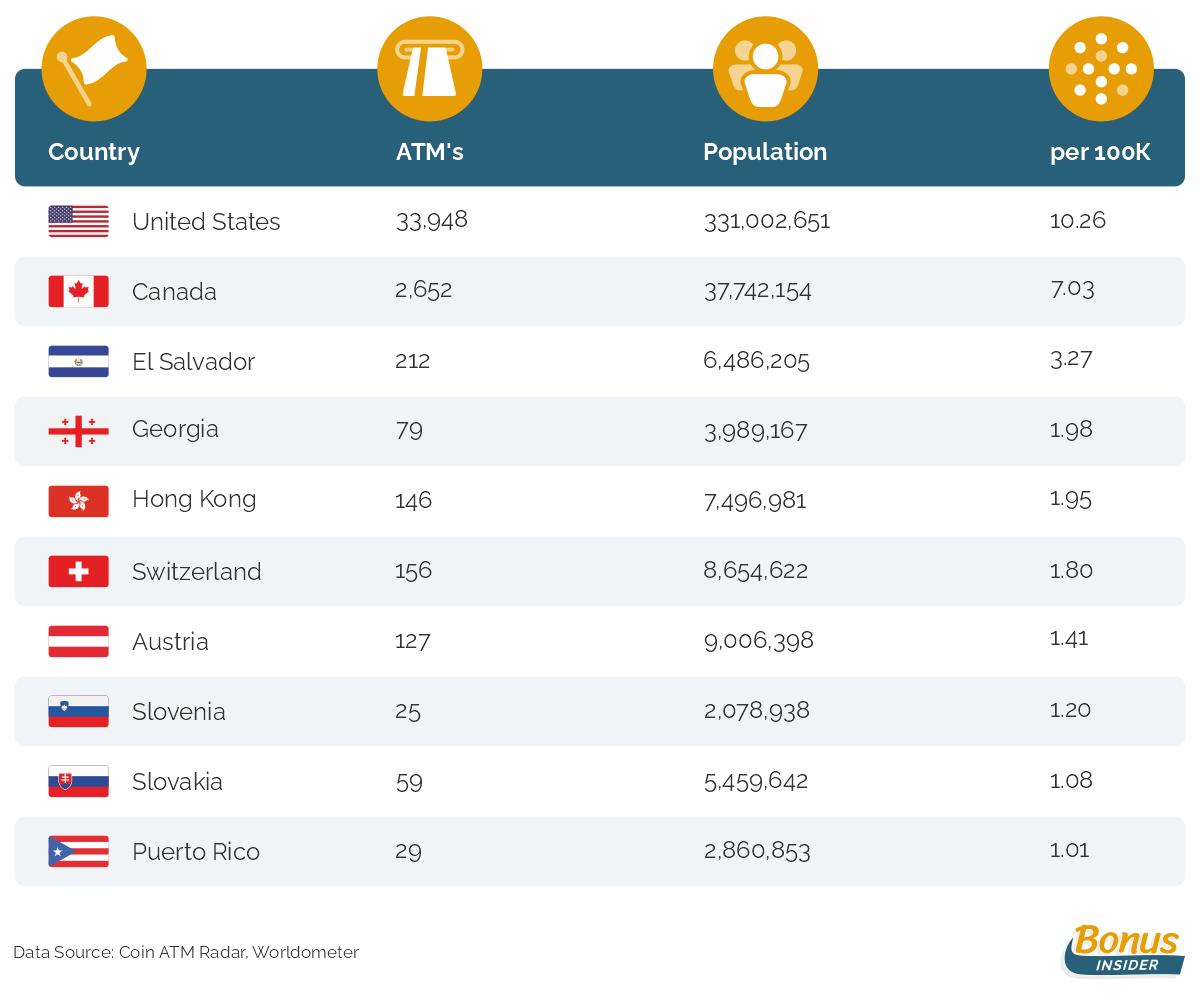
Task: Click the Switzerland flag icon
Action: tap(78, 571)
